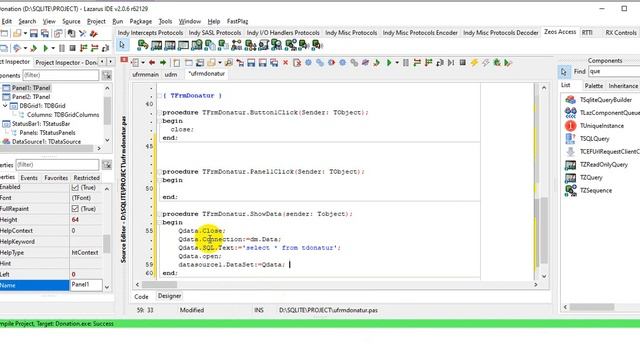Click the save icon in editor toolbar

tap(251, 62)
